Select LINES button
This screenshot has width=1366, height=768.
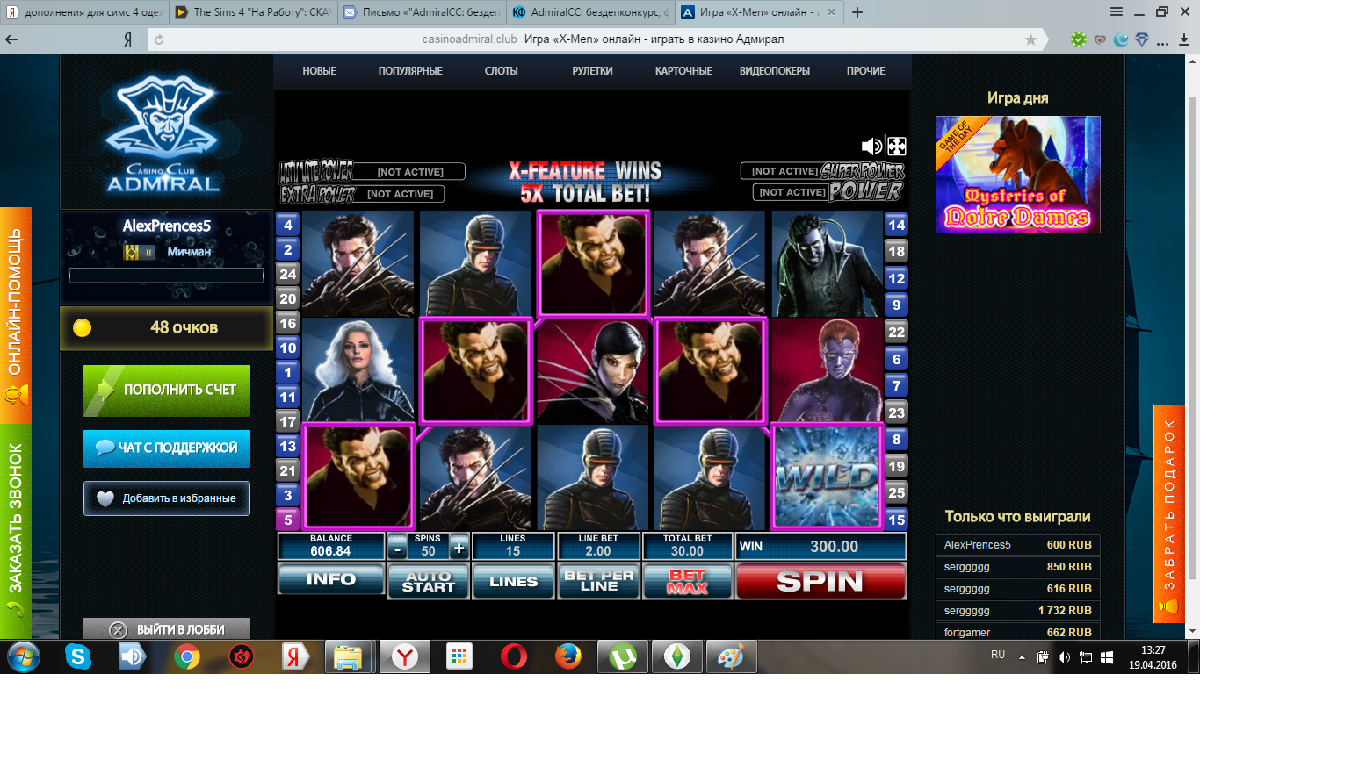pyautogui.click(x=514, y=581)
